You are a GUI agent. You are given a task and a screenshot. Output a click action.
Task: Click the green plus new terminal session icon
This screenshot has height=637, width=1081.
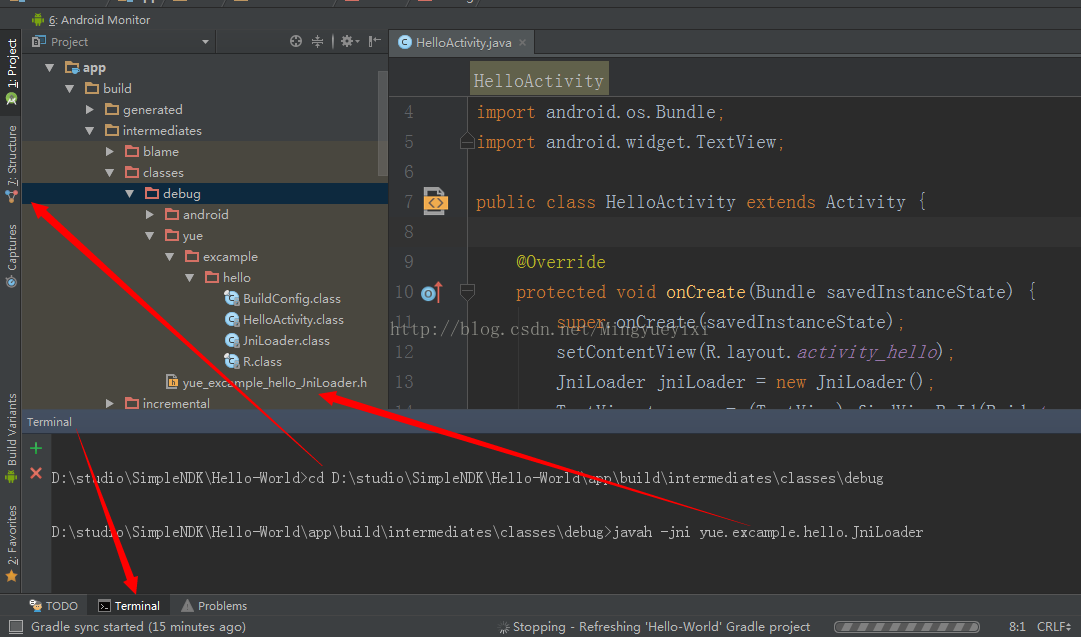click(36, 448)
